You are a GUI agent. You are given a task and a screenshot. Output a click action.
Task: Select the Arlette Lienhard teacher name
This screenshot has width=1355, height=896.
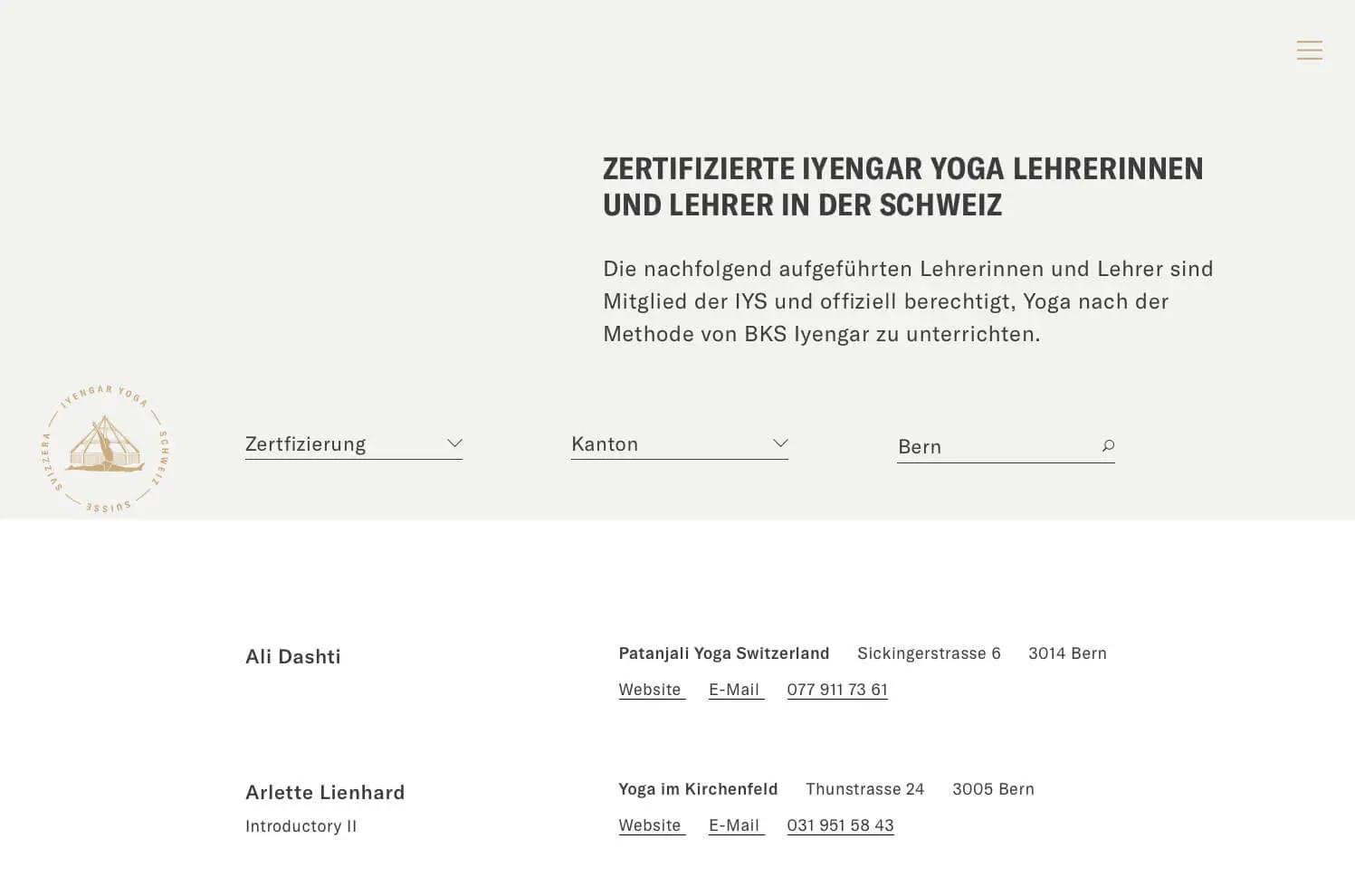[325, 793]
